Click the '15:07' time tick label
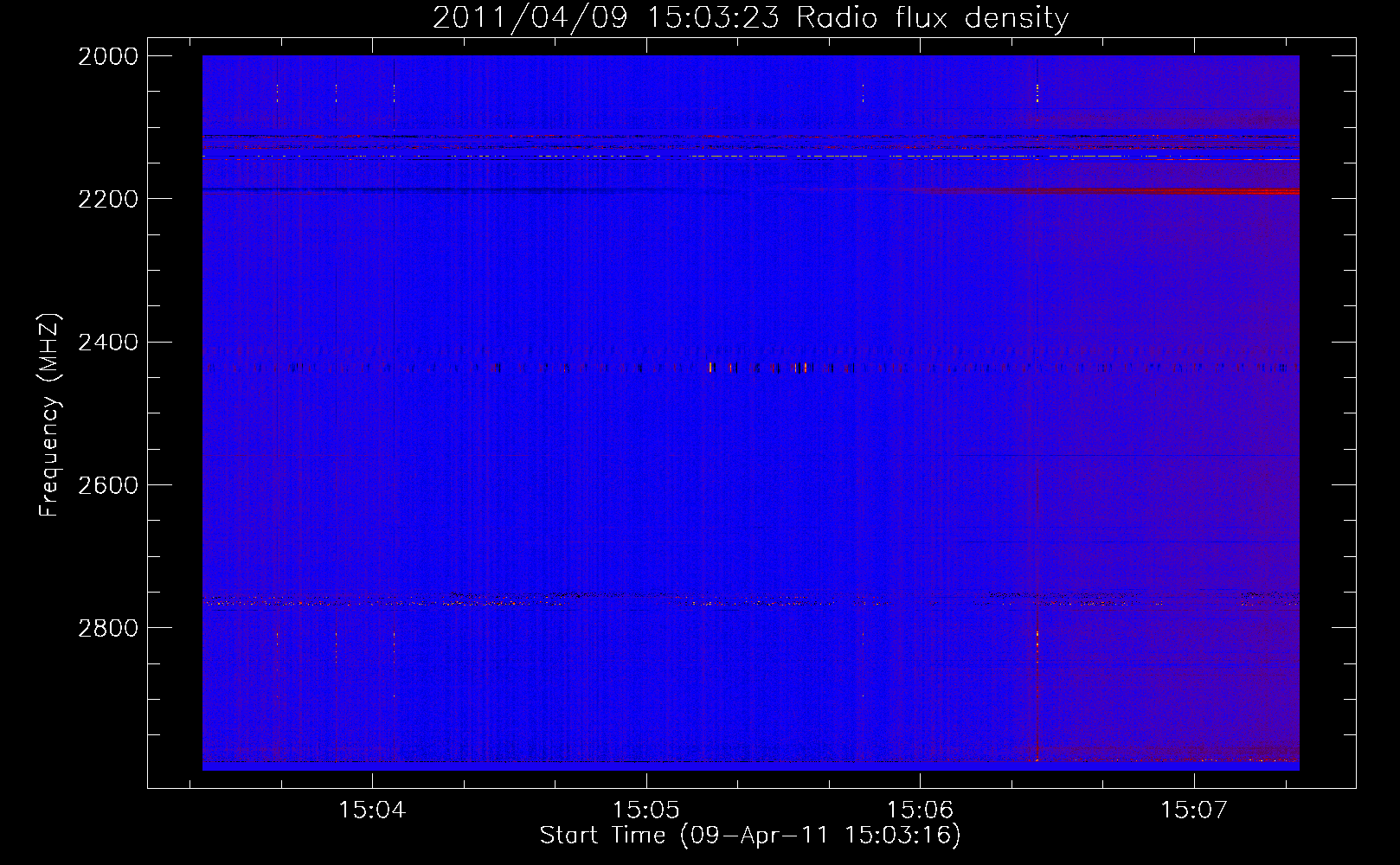Viewport: 1400px width, 865px height. pyautogui.click(x=1194, y=811)
